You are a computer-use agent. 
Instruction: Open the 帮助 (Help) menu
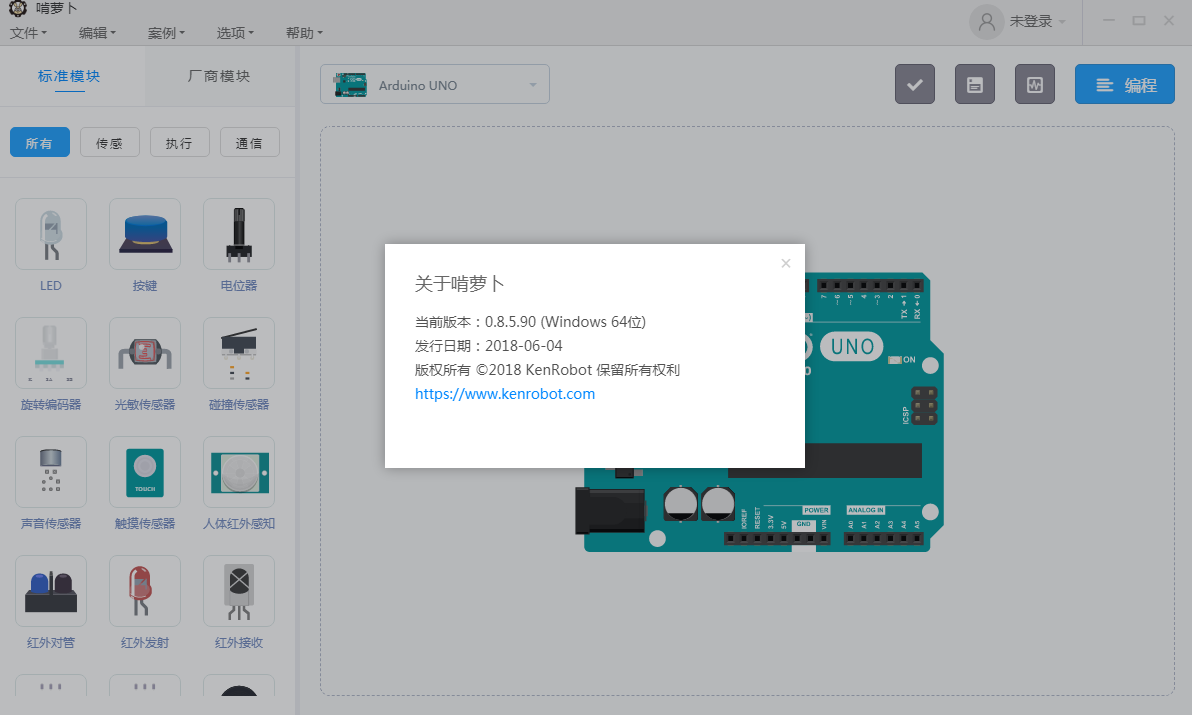(303, 33)
